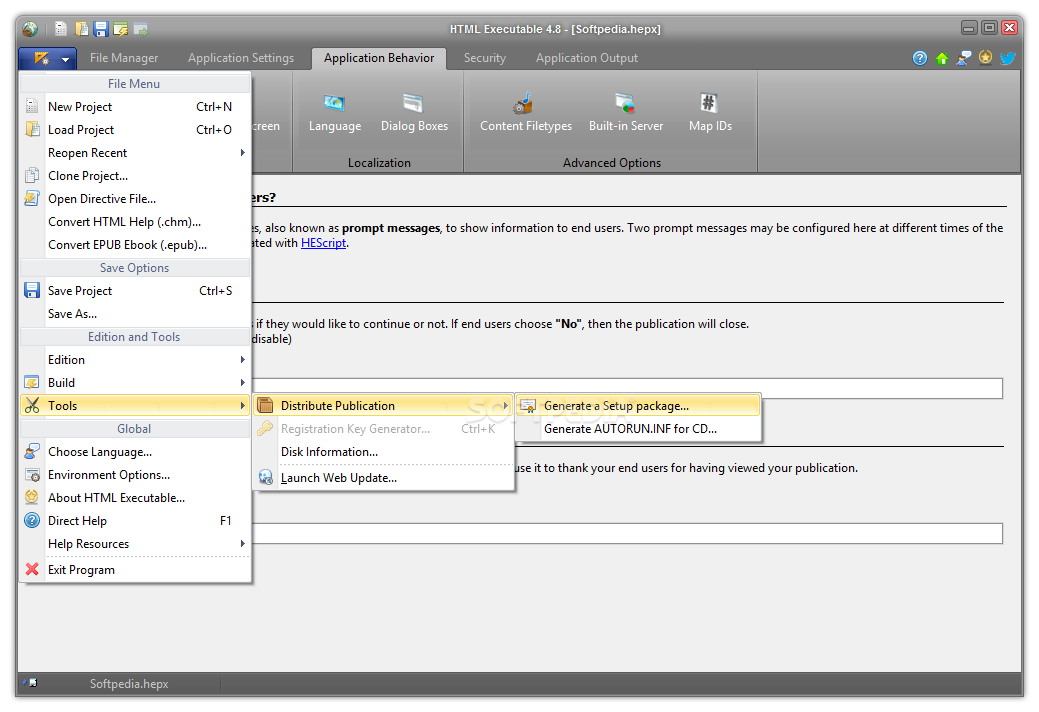Viewport: 1039px width, 712px height.
Task: Select Generate a Setup package item
Action: (638, 406)
